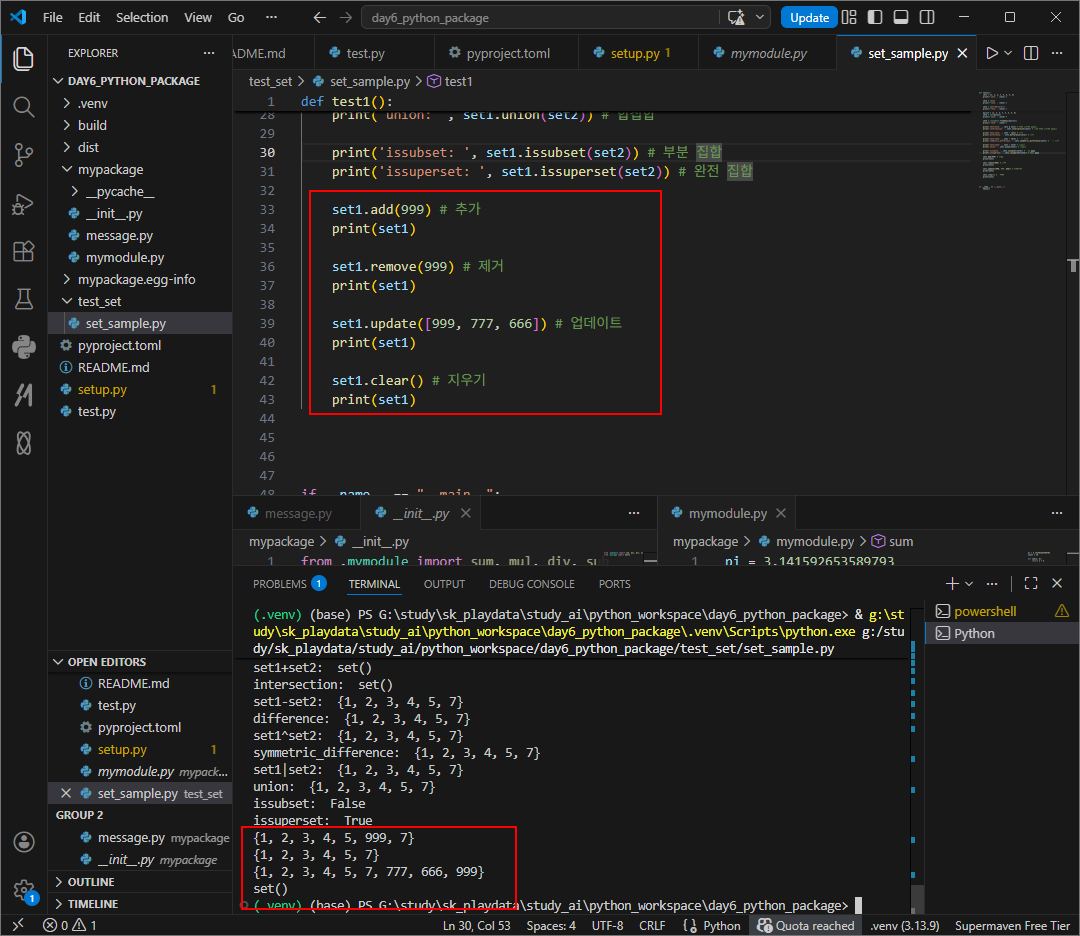This screenshot has width=1080, height=936.
Task: Toggle the bottom panel visibility
Action: click(901, 17)
